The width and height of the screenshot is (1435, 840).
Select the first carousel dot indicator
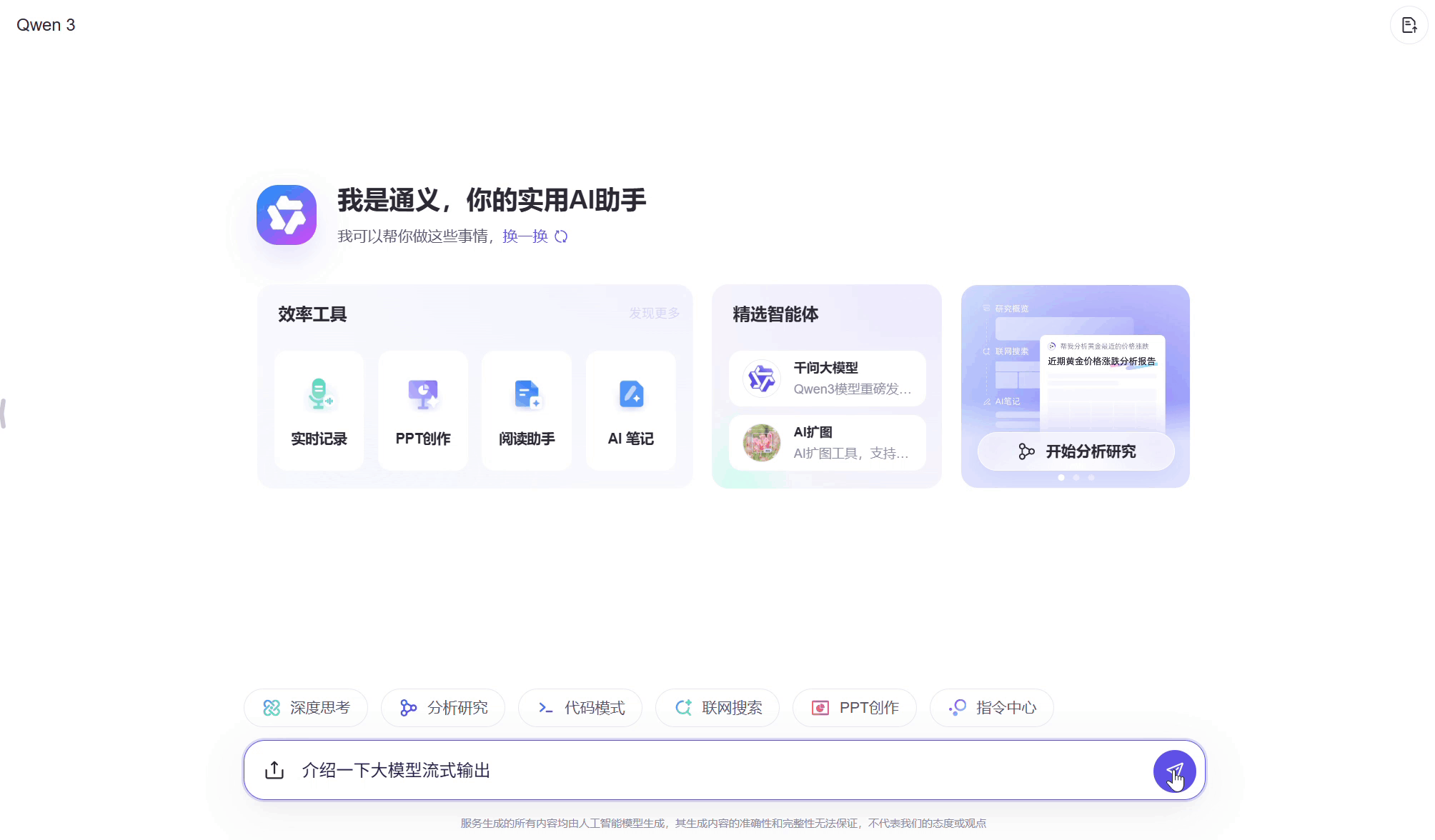tap(1061, 478)
